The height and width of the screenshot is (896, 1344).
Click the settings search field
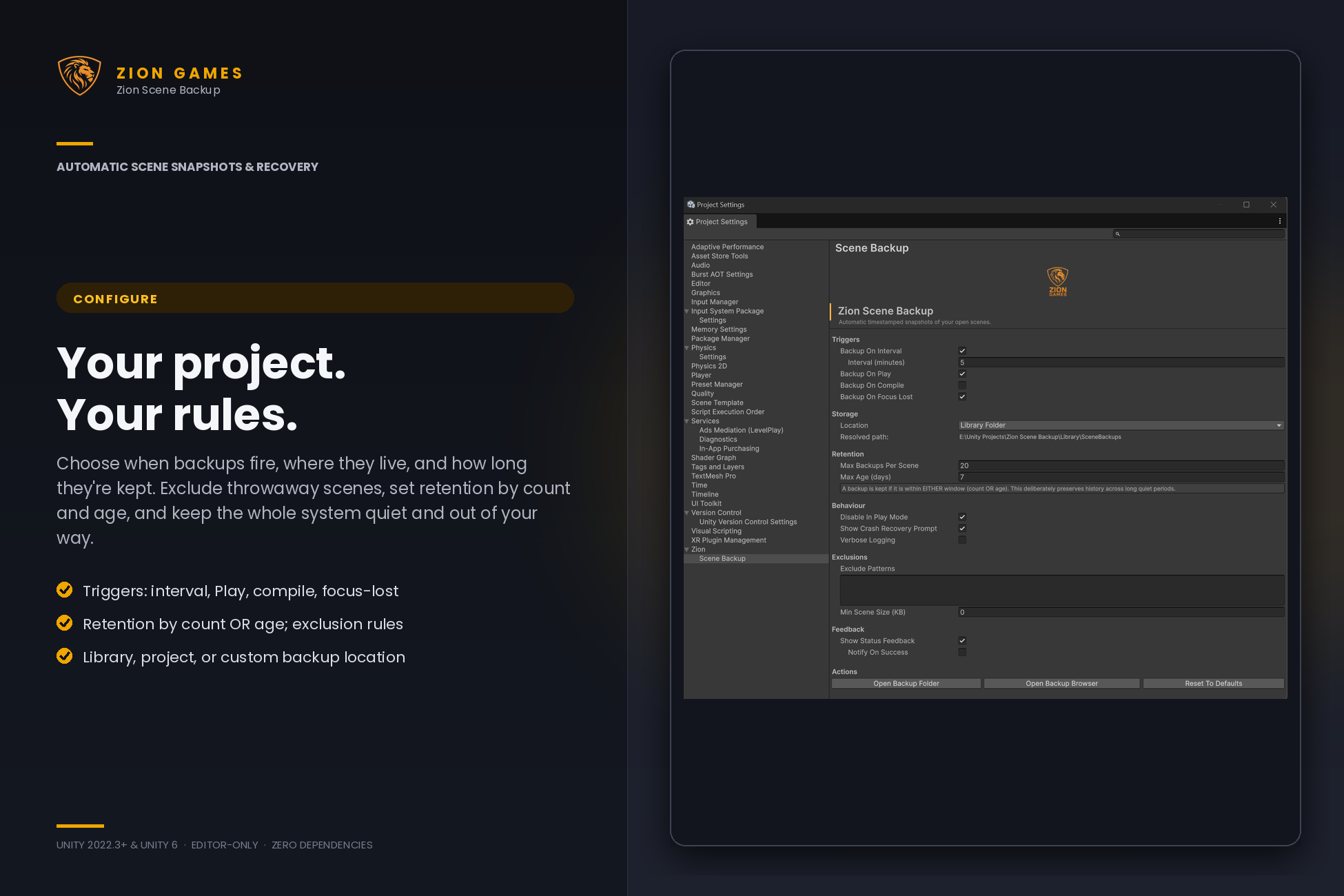[1199, 234]
